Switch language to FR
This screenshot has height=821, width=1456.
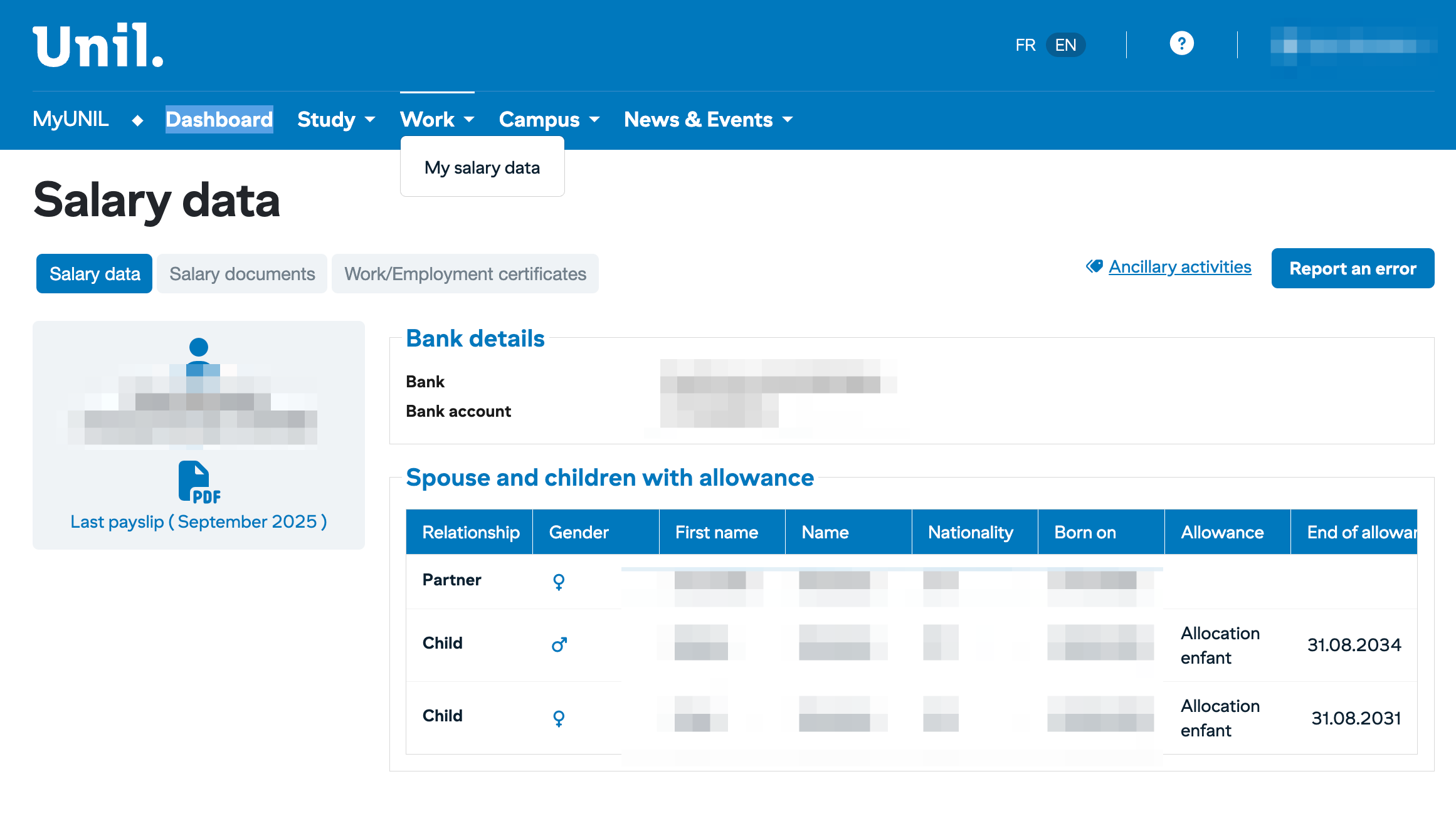1025,45
